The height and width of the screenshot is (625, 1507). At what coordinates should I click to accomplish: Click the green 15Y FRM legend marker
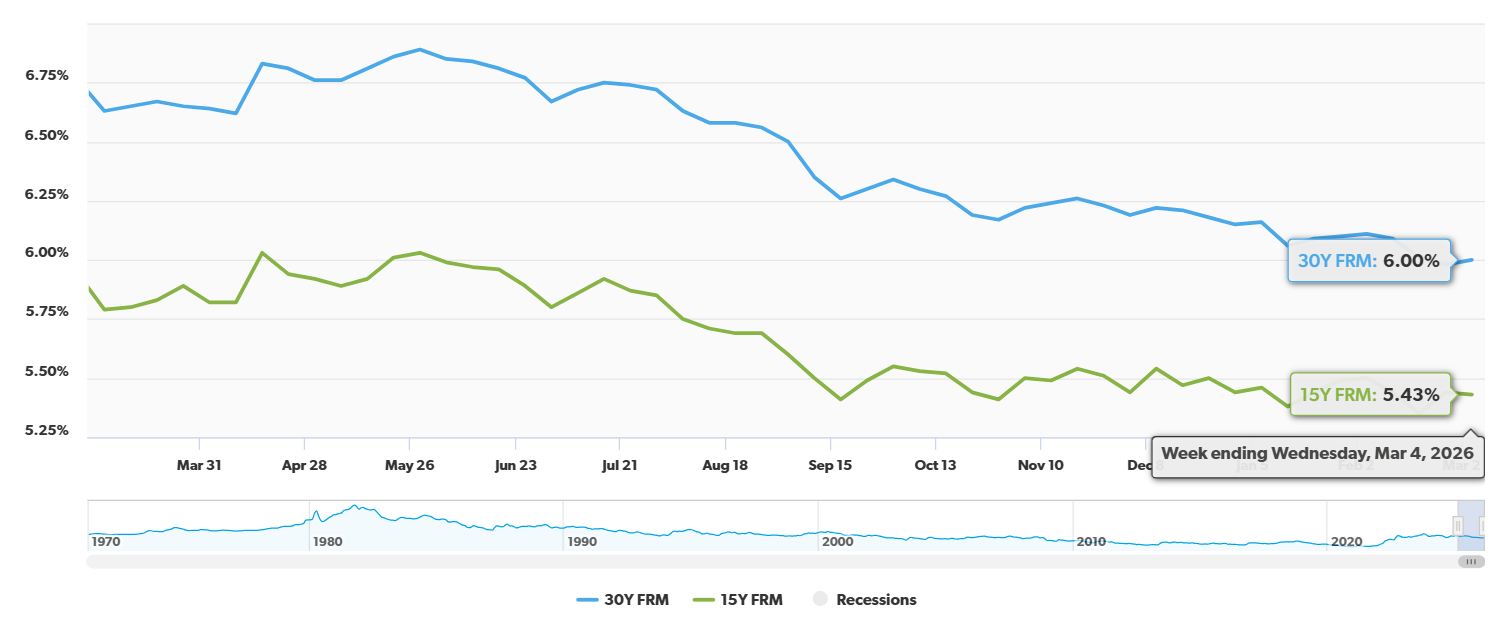pos(703,600)
